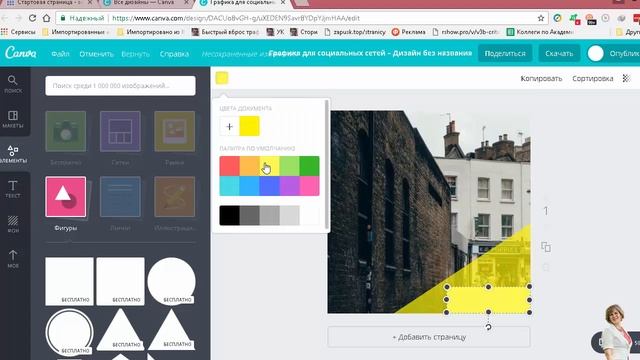Select the Free Photos element category
This screenshot has width=640, height=360.
coord(66,131)
